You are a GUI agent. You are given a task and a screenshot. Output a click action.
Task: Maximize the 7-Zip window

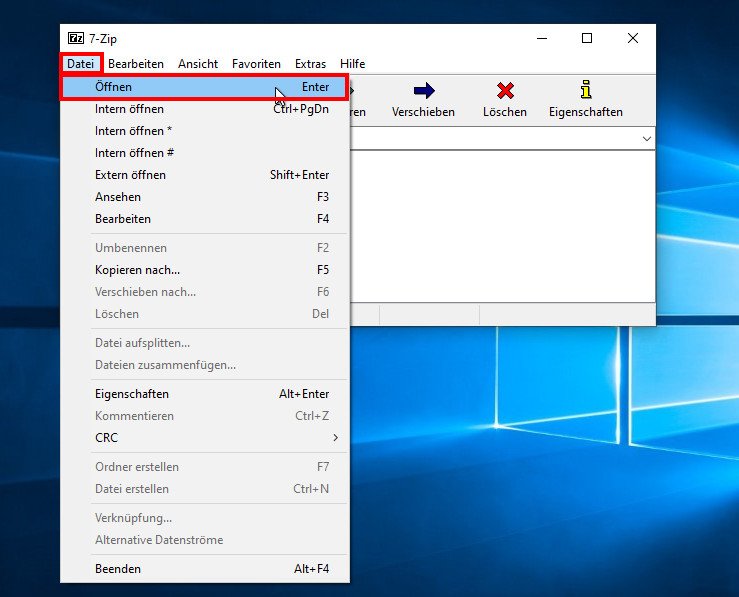(x=587, y=38)
